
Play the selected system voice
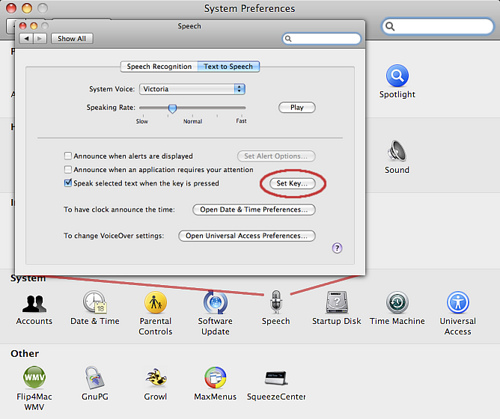pyautogui.click(x=297, y=107)
